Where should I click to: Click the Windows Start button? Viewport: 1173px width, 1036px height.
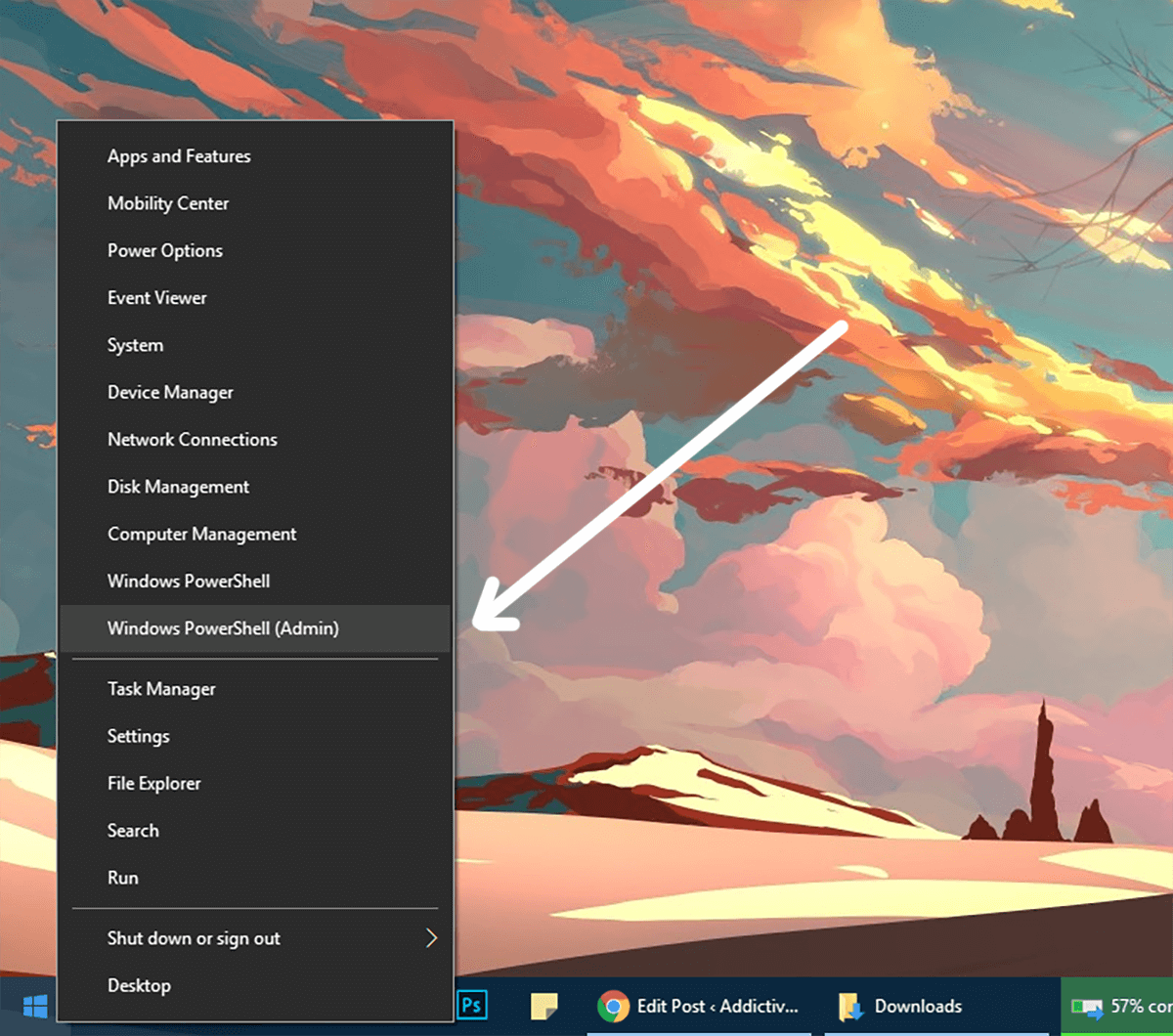click(x=35, y=1006)
